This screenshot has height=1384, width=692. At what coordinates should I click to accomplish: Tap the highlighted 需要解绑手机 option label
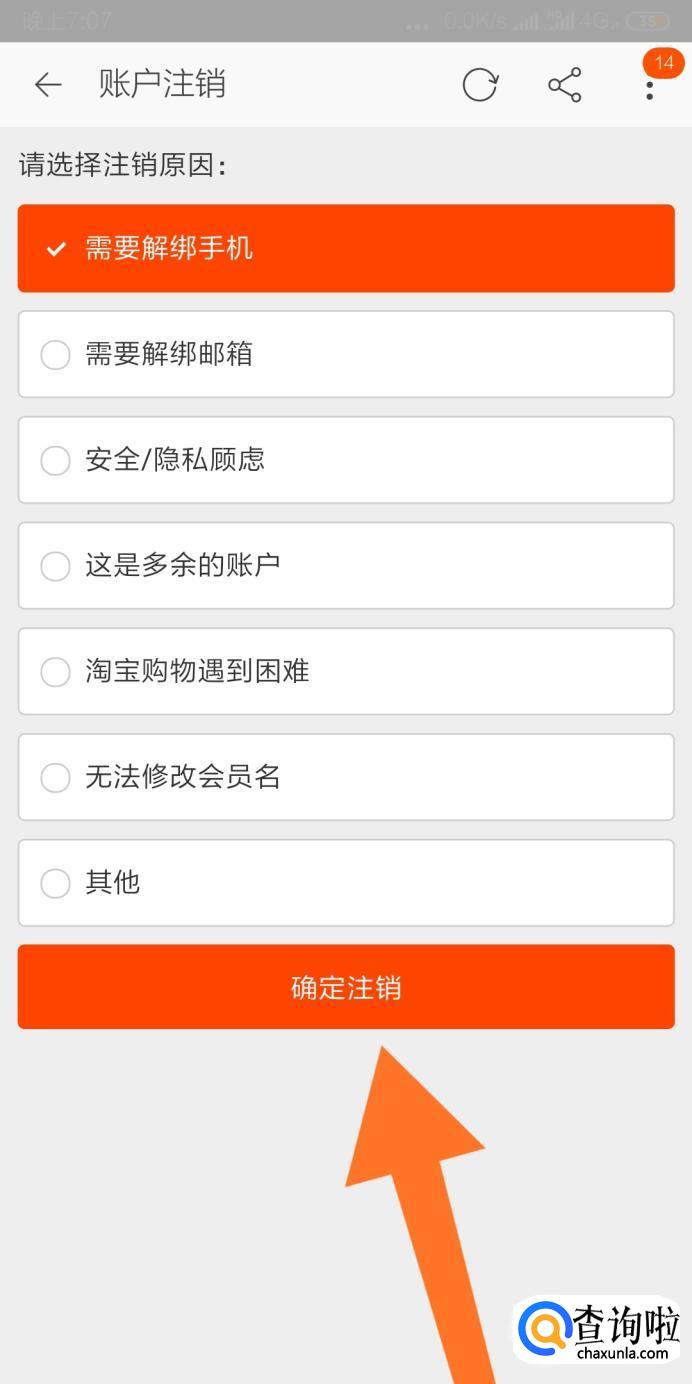169,248
